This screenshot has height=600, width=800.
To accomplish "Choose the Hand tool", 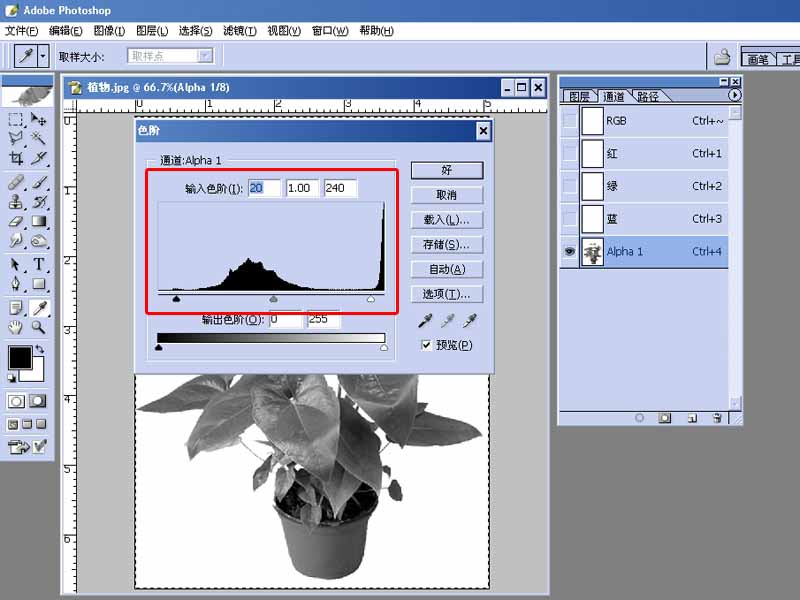I will pyautogui.click(x=16, y=327).
